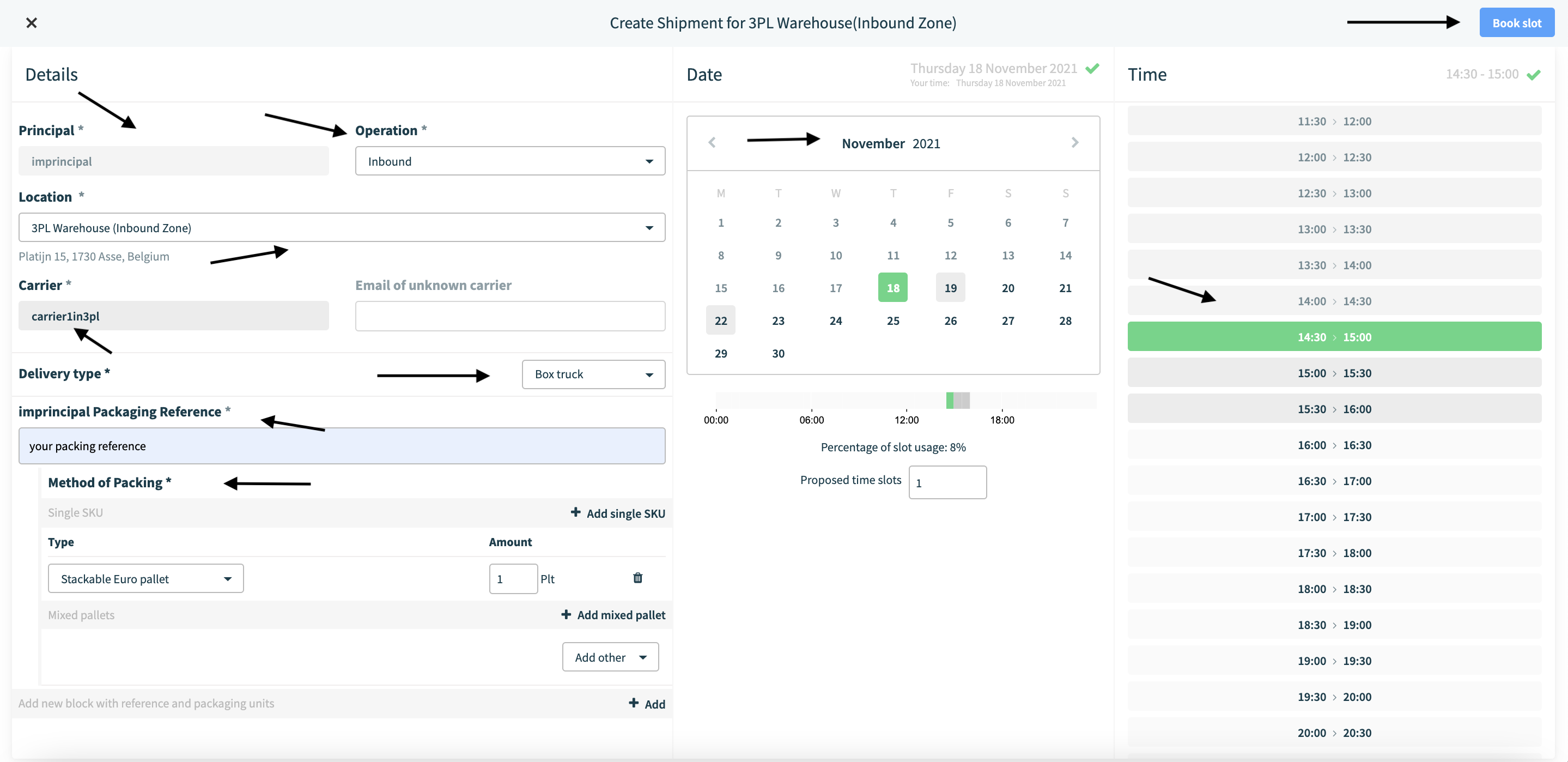
Task: Choose the 16:00 > 16:30 time slot
Action: pyautogui.click(x=1334, y=444)
